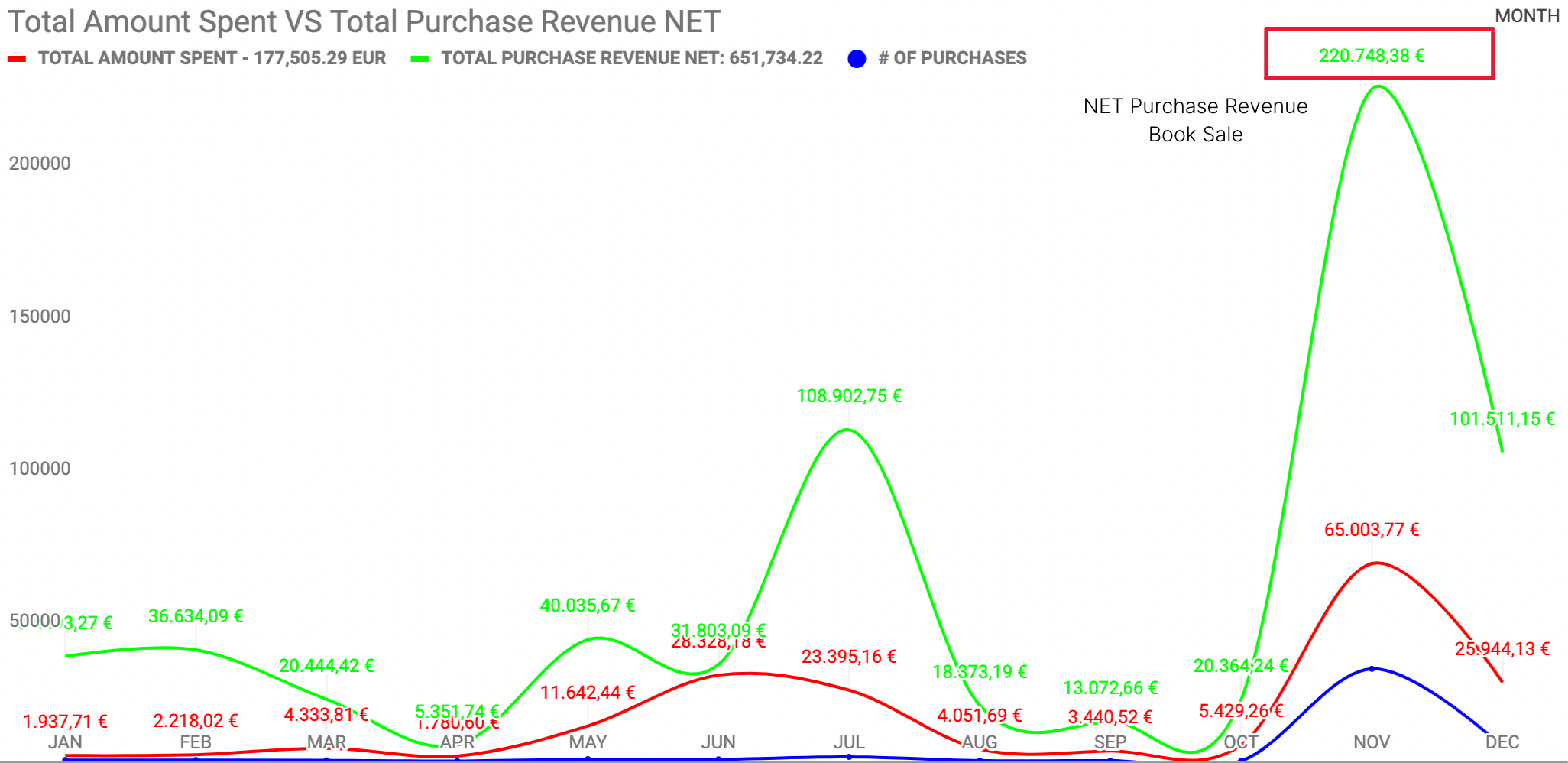Click the MONTH label in top-right corner
The height and width of the screenshot is (763, 1568).
coord(1527,16)
